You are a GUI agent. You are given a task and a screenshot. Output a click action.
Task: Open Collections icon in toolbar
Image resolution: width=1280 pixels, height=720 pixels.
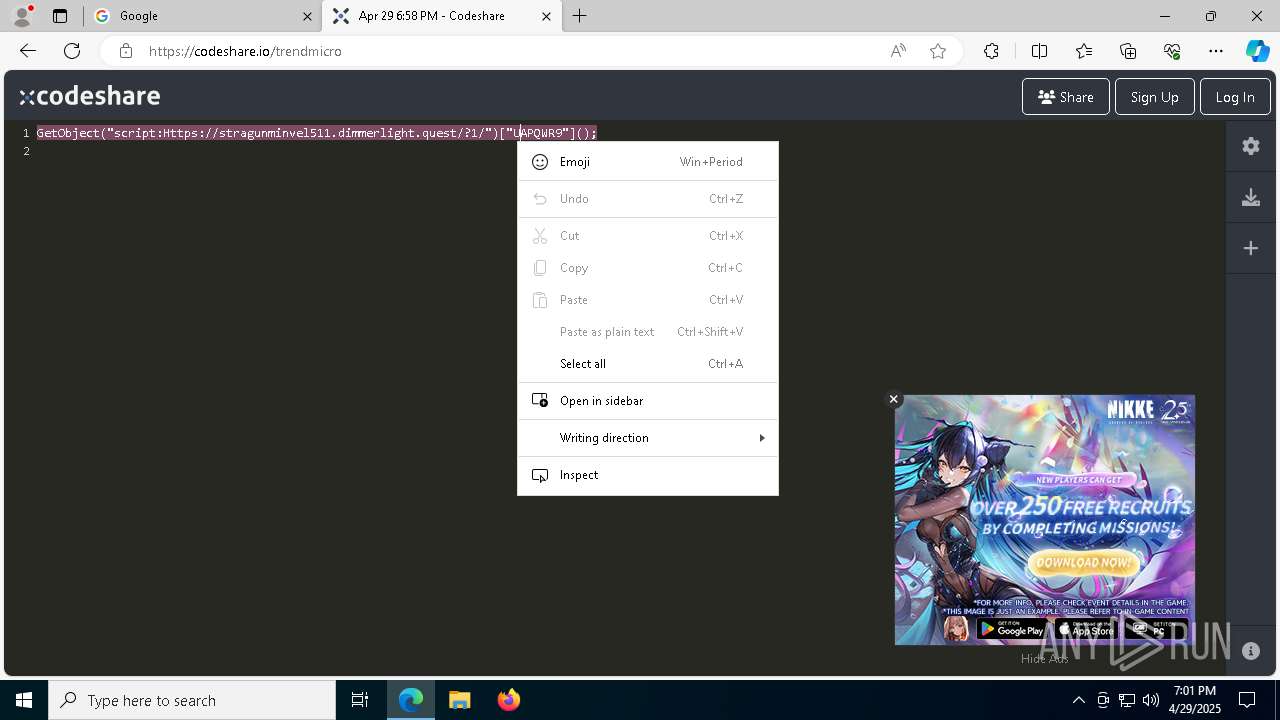point(1128,51)
